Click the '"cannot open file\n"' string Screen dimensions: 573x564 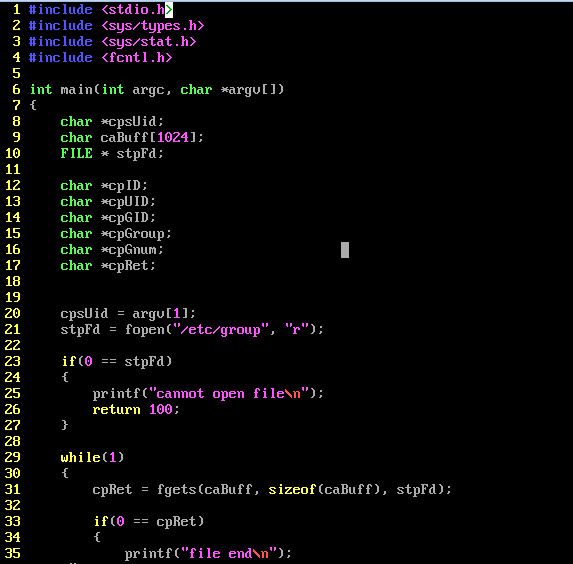pyautogui.click(x=228, y=394)
